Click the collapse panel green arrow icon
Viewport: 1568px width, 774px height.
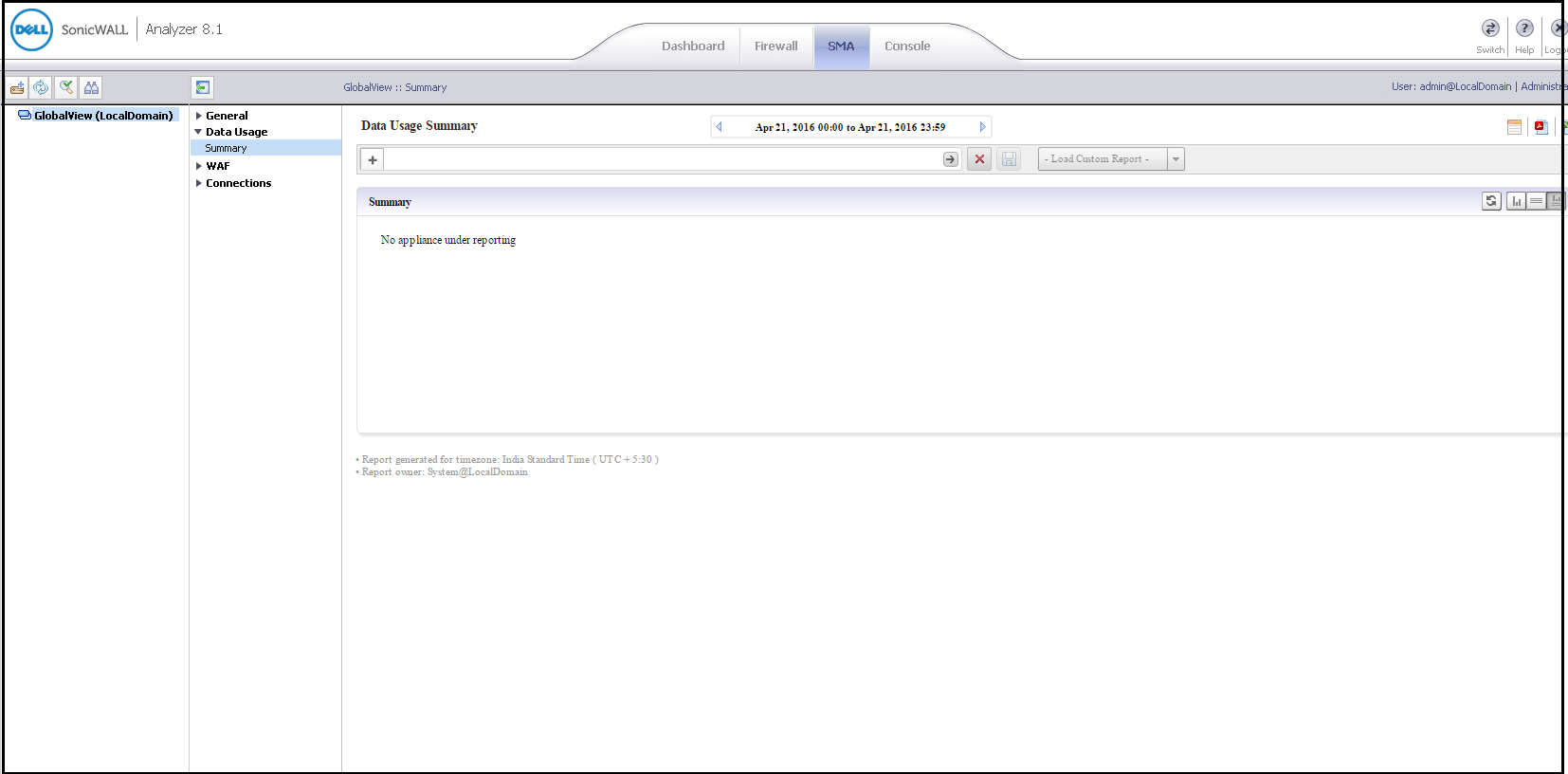pos(202,88)
